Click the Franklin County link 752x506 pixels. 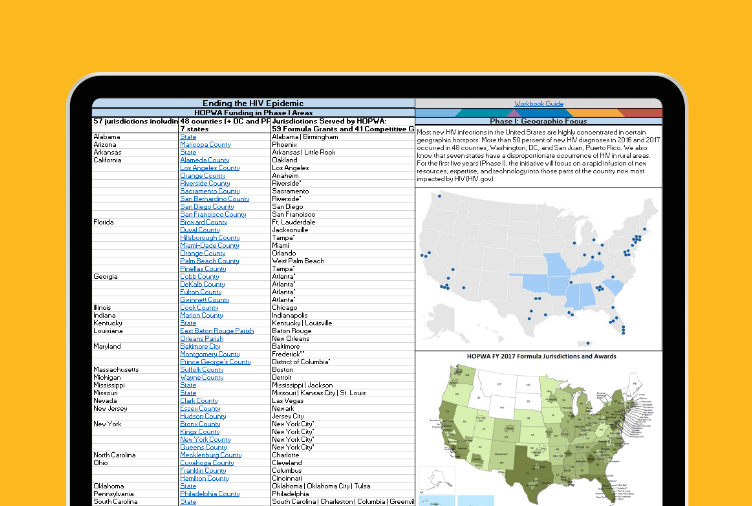(x=203, y=471)
